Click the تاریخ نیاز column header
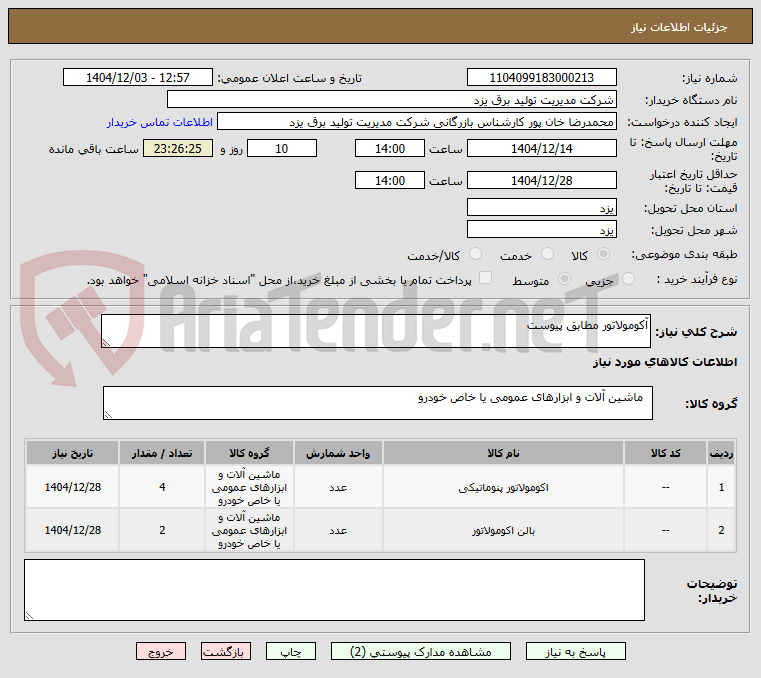The height and width of the screenshot is (678, 761). [x=72, y=453]
